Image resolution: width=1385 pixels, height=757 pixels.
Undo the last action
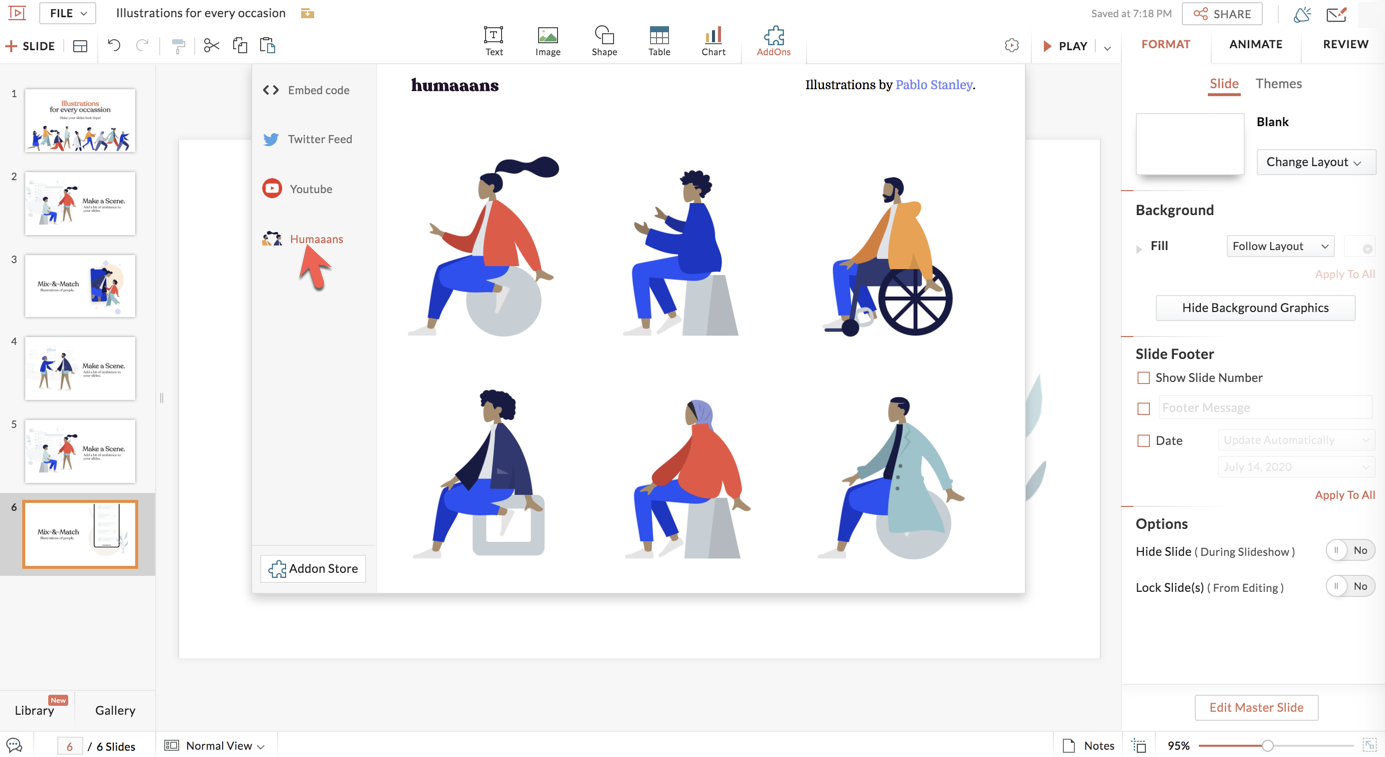[114, 46]
